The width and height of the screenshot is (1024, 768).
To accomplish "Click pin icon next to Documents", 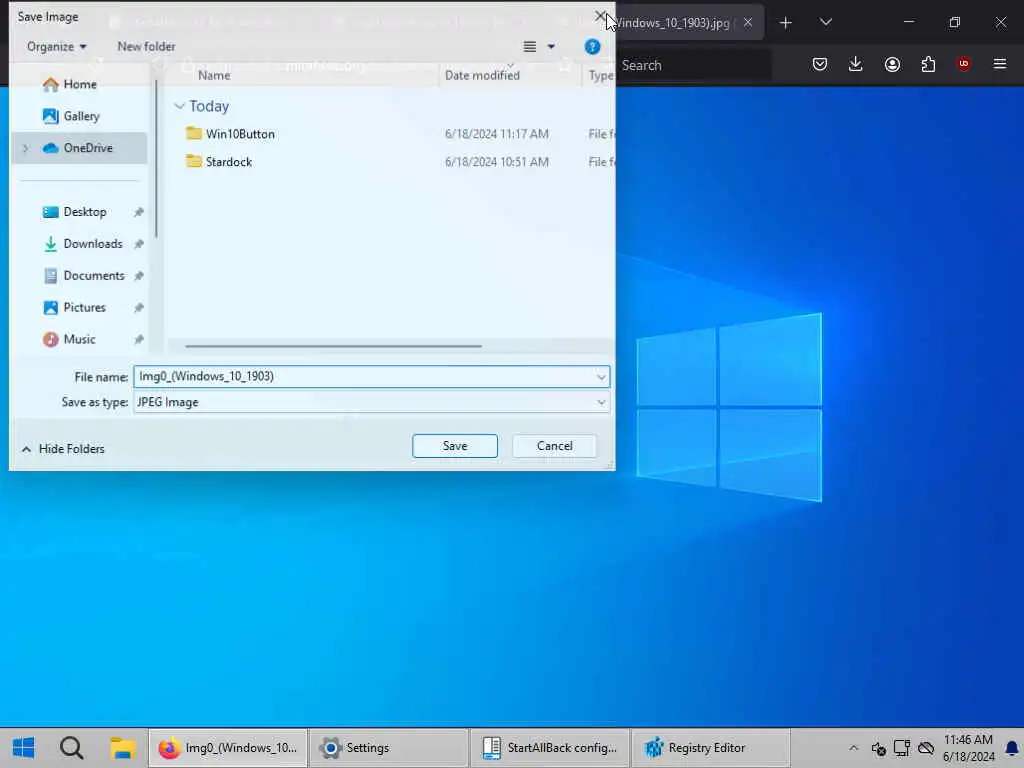I will [x=138, y=276].
